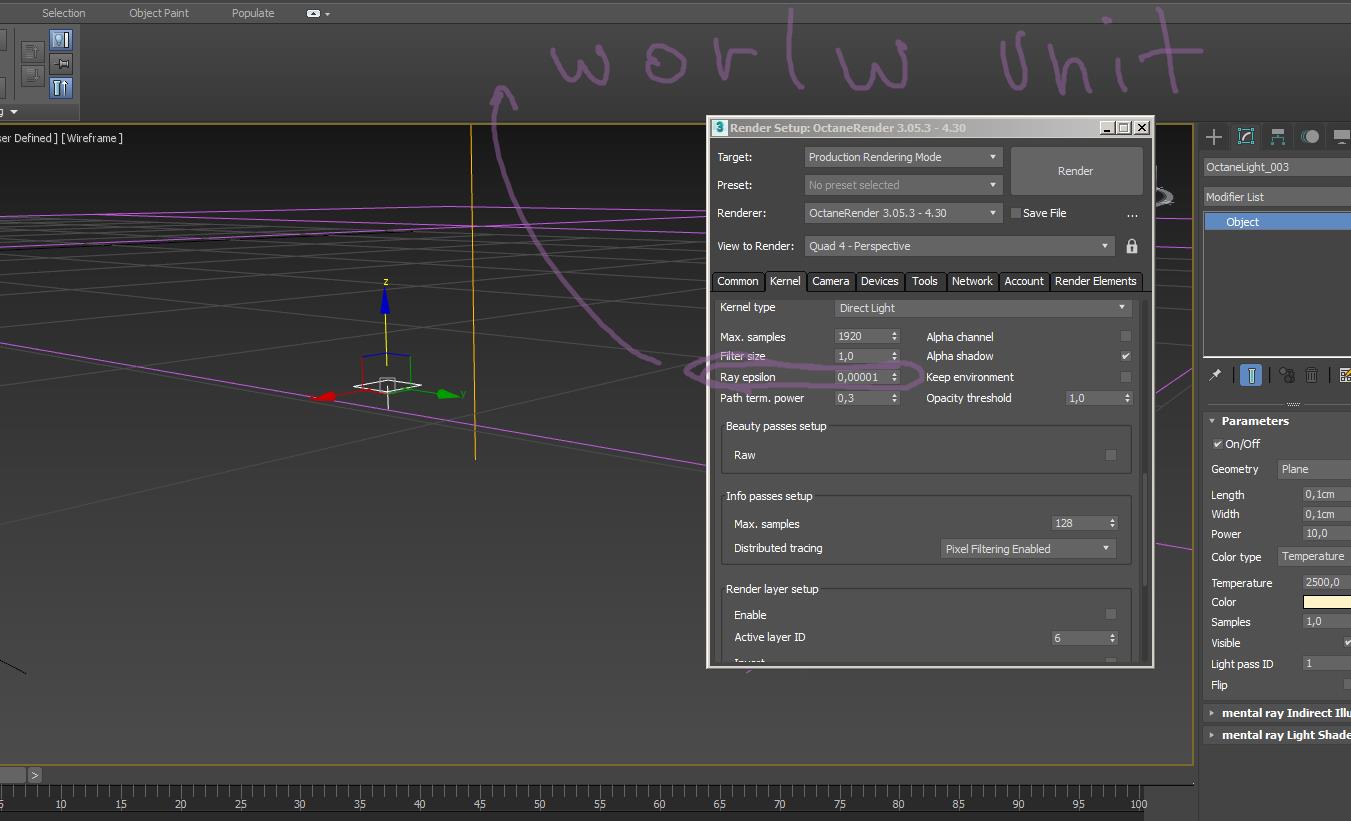The width and height of the screenshot is (1351, 821).
Task: Click the light Color swatch
Action: pos(1327,602)
